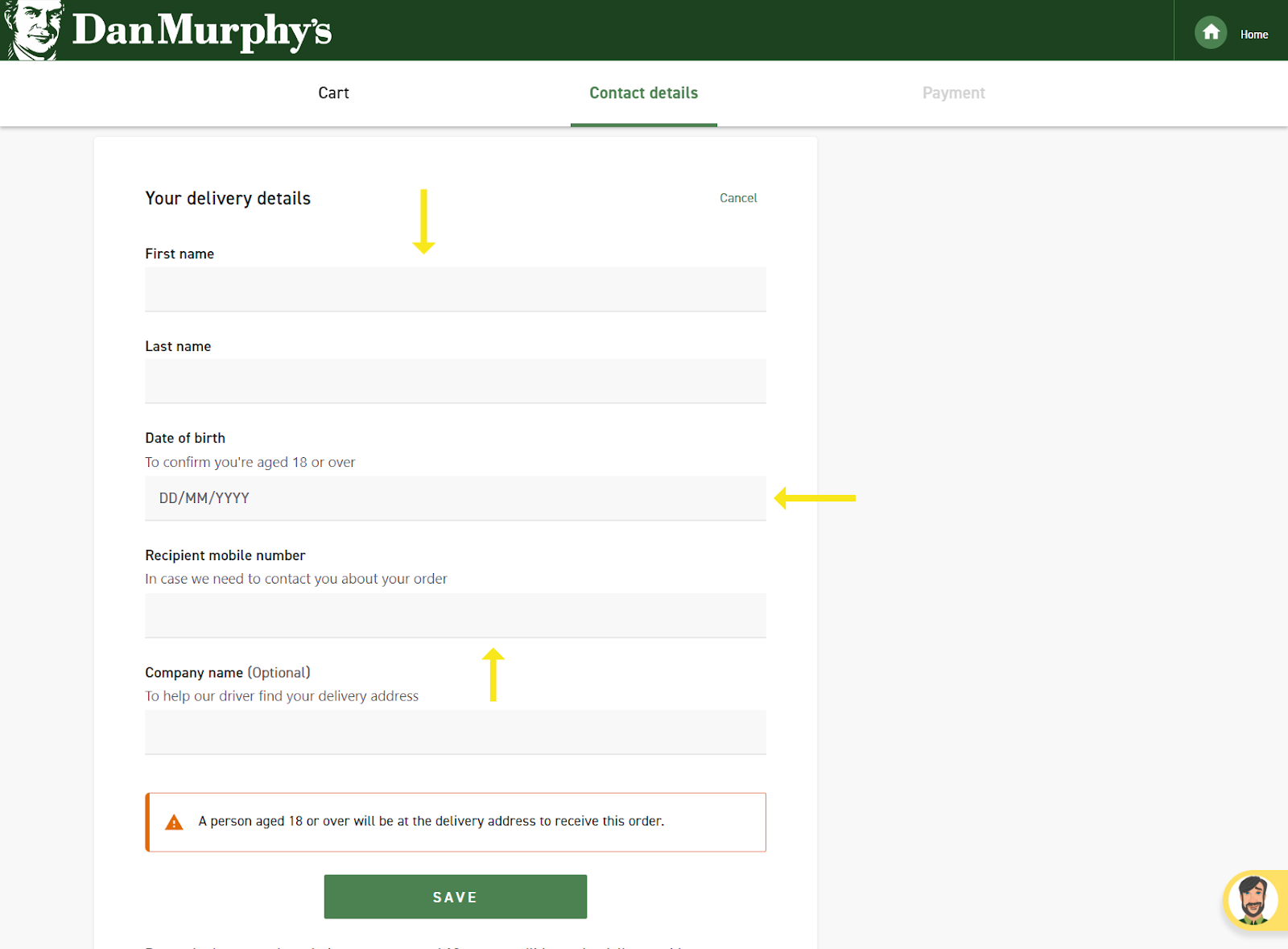Select the DD/MM/YYYY date of birth field
The height and width of the screenshot is (949, 1288).
(x=455, y=498)
